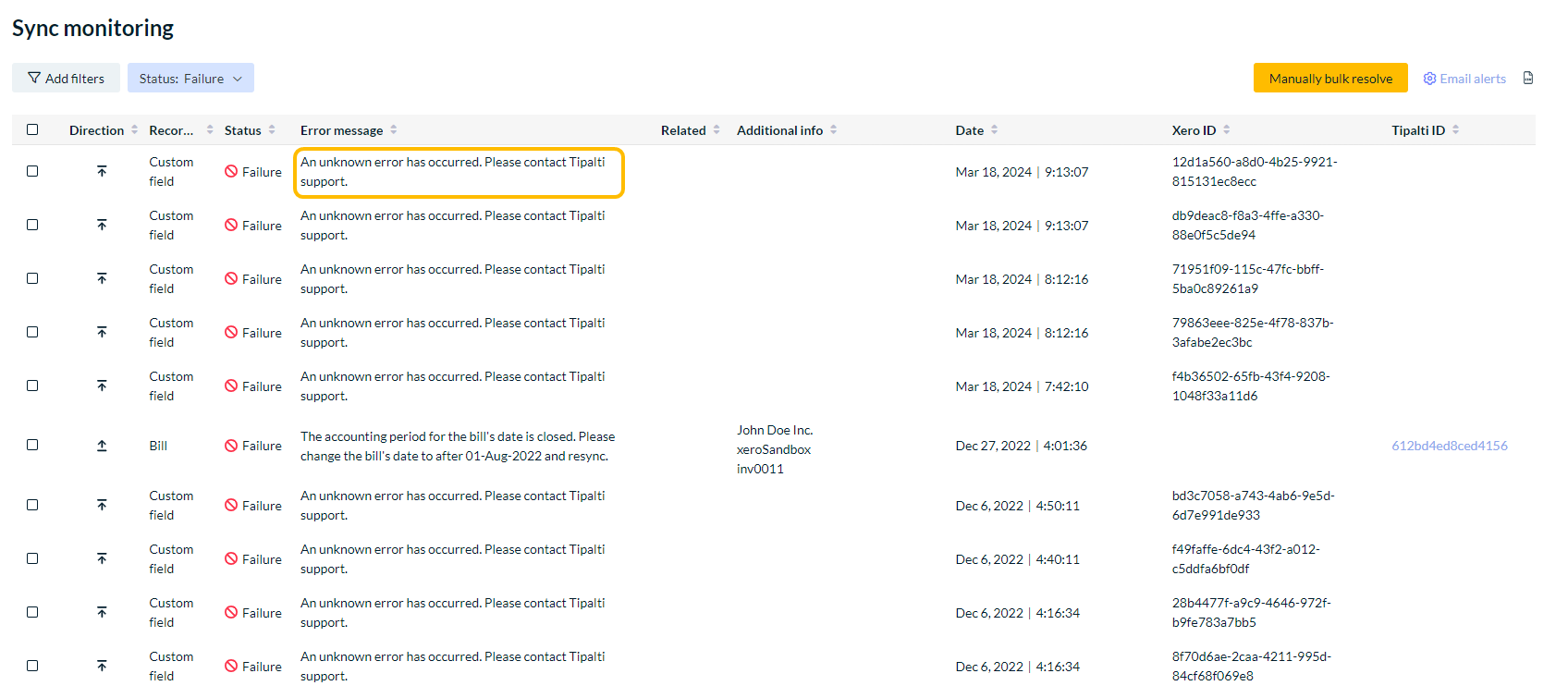Click the upload direction arrow in Bill row
This screenshot has width=1568, height=698.
click(102, 446)
